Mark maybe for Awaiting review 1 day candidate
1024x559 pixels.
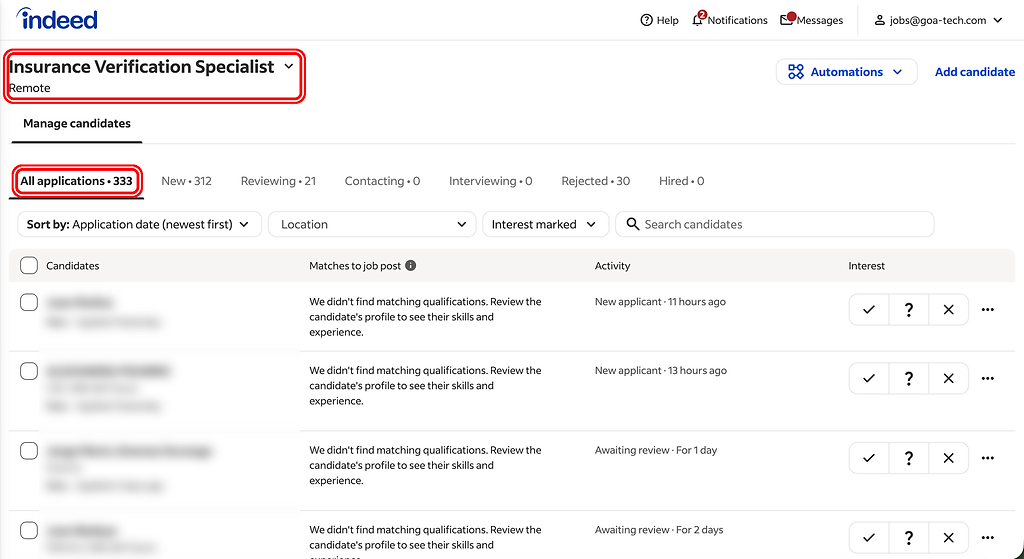(908, 458)
